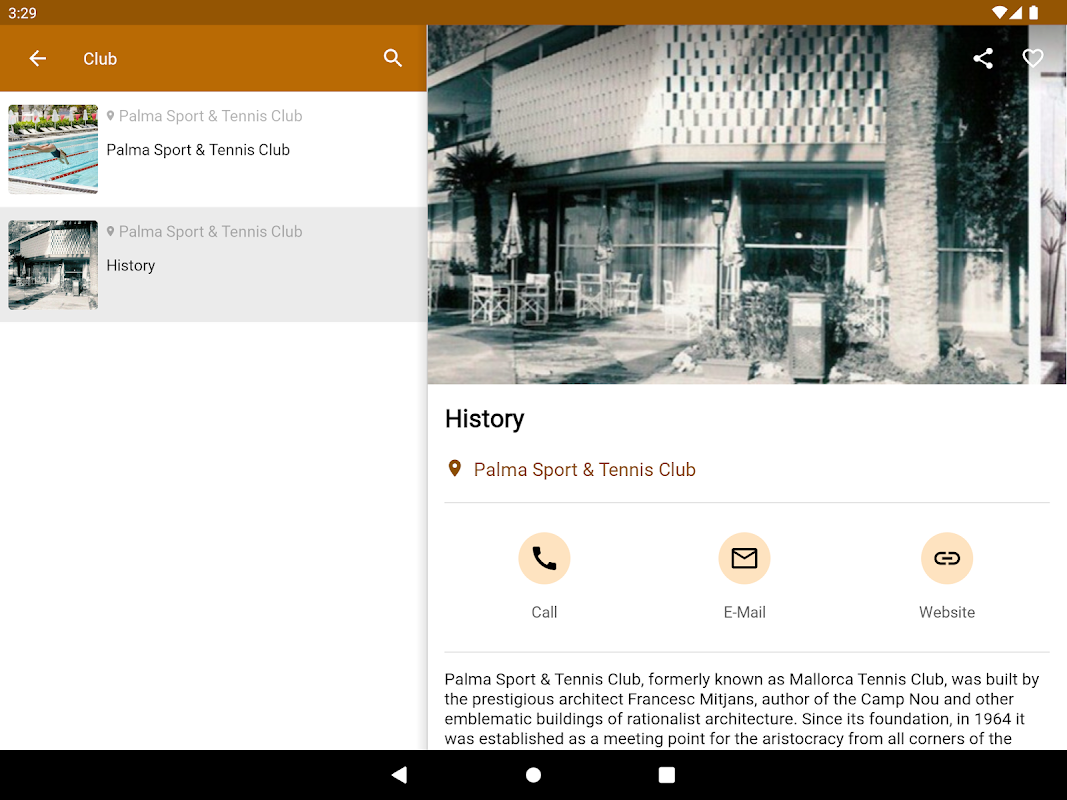Open the Website link icon

947,559
